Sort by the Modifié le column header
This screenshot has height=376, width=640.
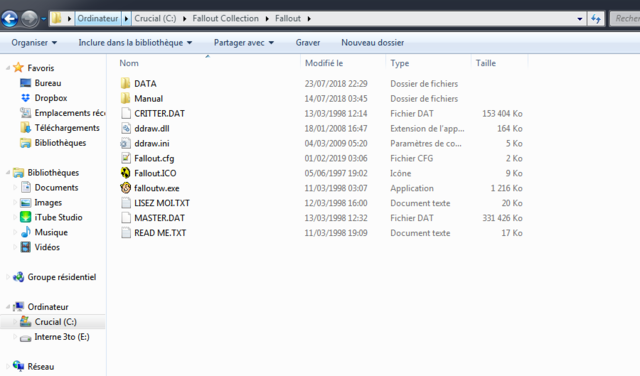pos(324,63)
